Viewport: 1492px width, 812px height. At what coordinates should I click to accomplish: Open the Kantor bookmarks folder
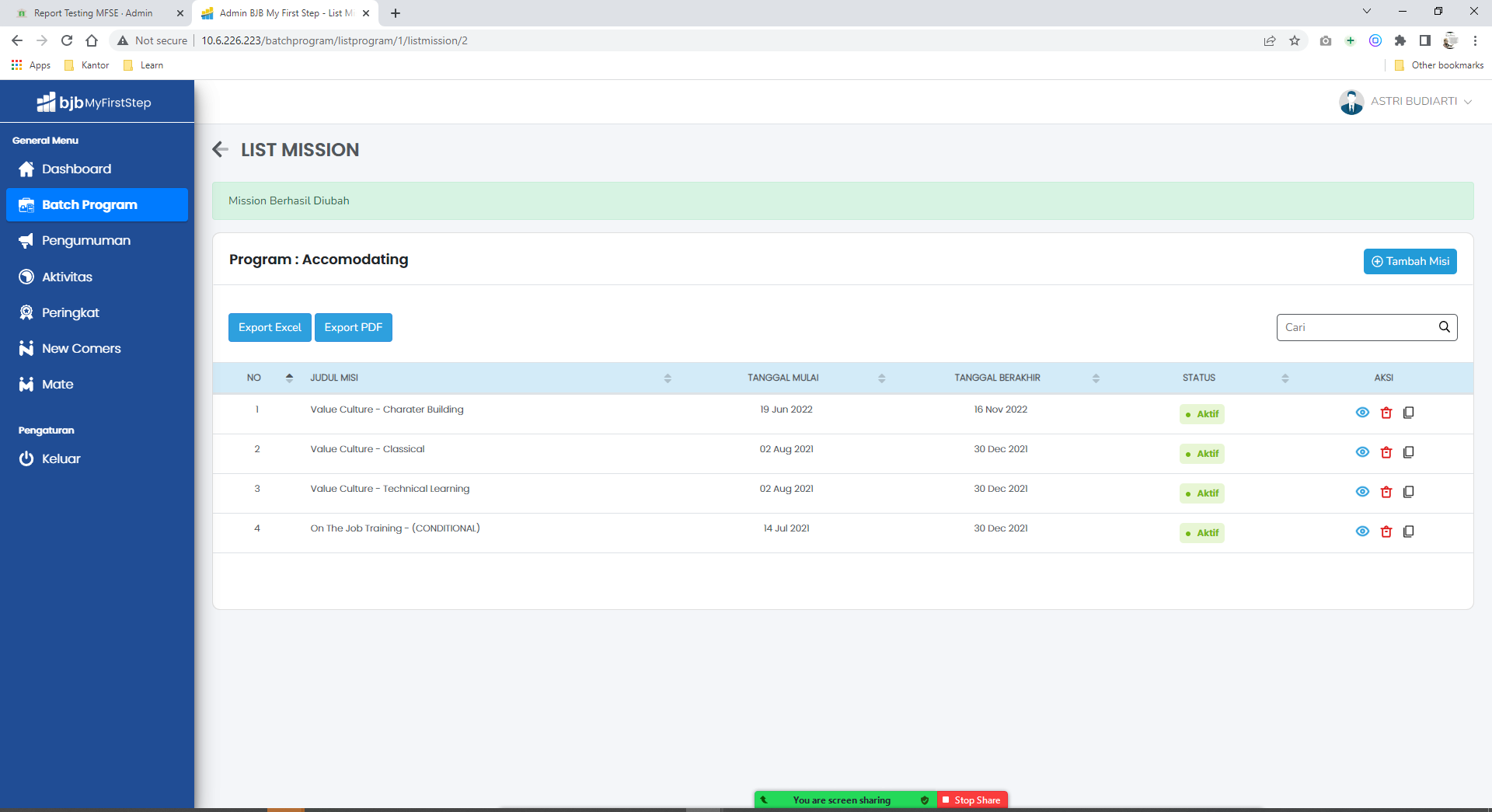(x=87, y=65)
